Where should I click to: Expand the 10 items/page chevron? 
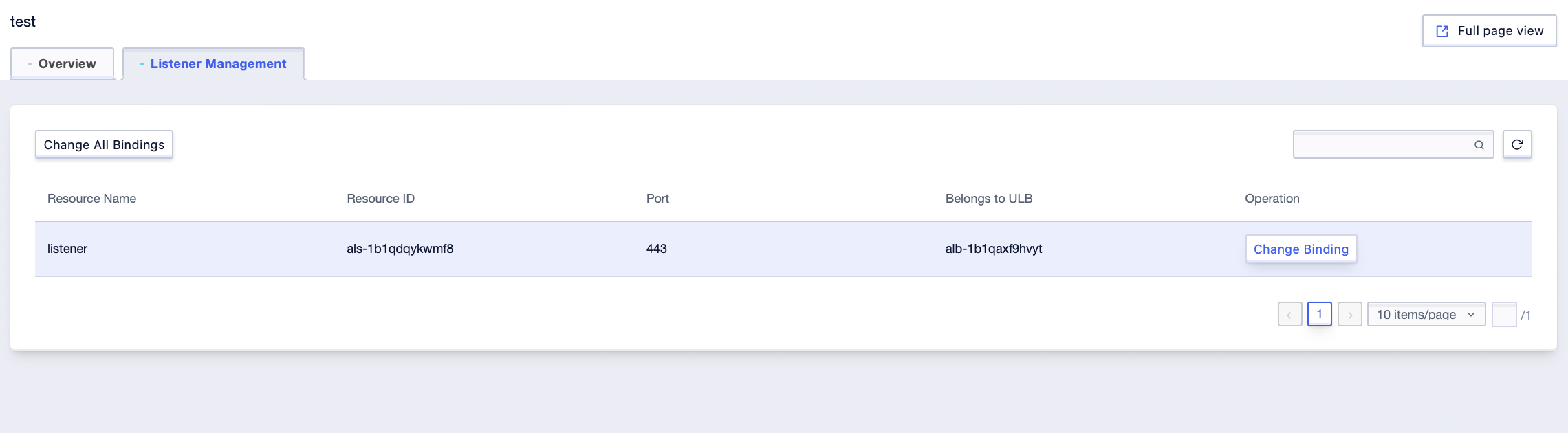[x=1471, y=315]
